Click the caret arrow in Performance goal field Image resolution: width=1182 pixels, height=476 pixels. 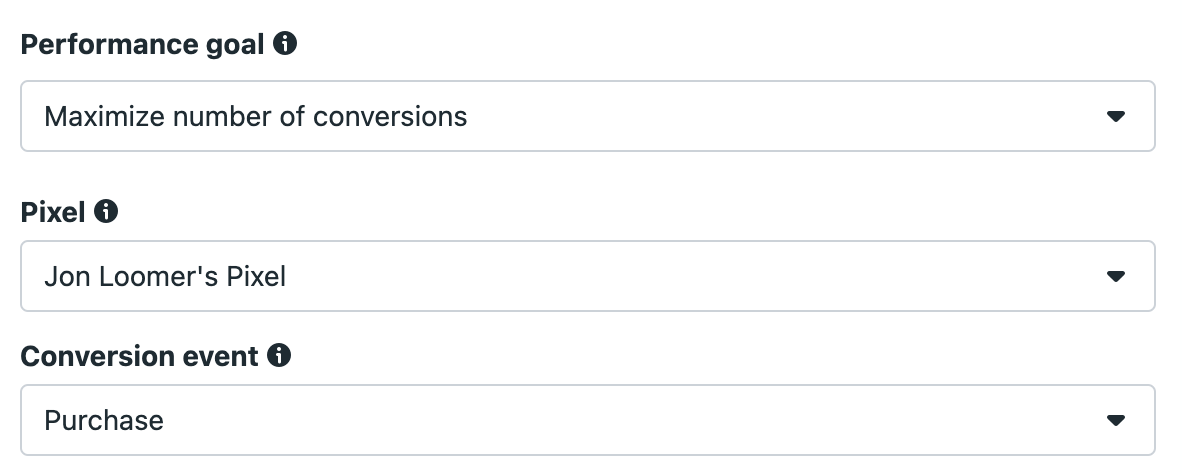[1116, 116]
